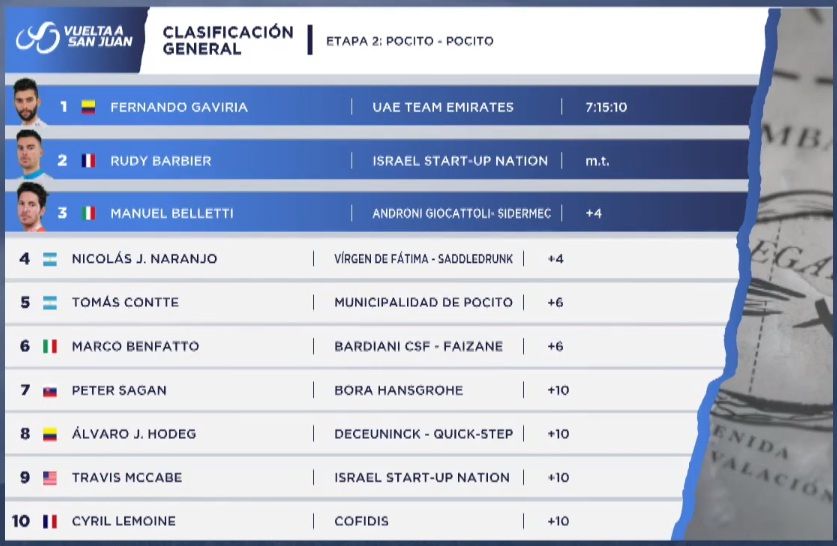Viewport: 837px width, 546px height.
Task: Click the Colombian flag beside Álvaro J. Hodeg
Action: [50, 434]
